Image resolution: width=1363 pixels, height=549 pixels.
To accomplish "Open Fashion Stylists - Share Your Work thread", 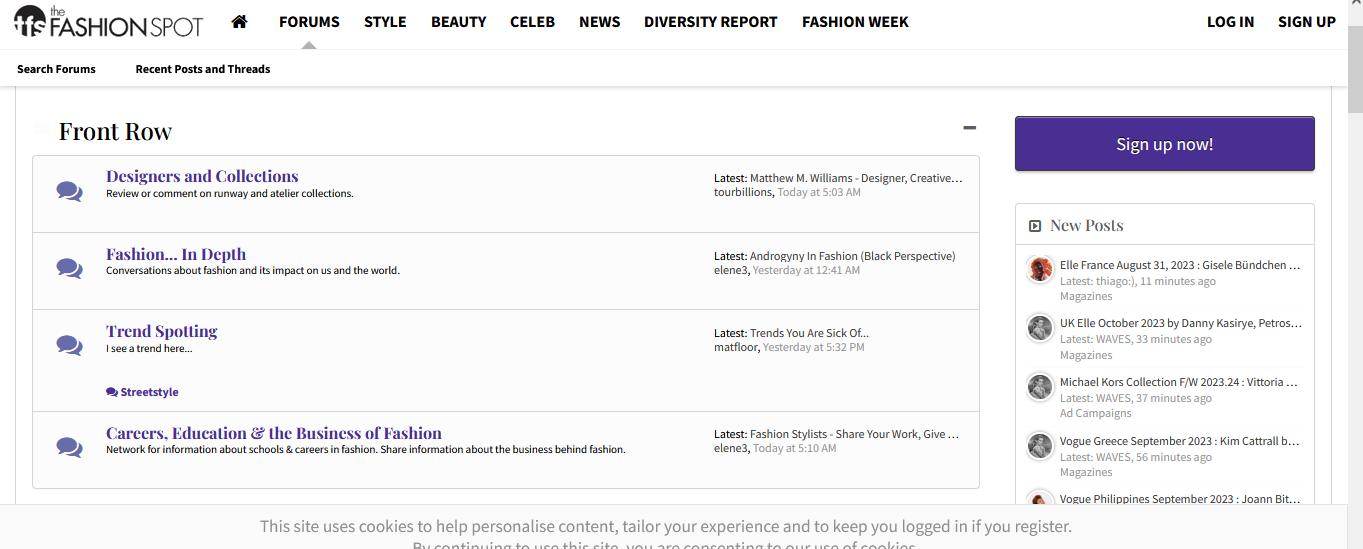I will pos(854,434).
